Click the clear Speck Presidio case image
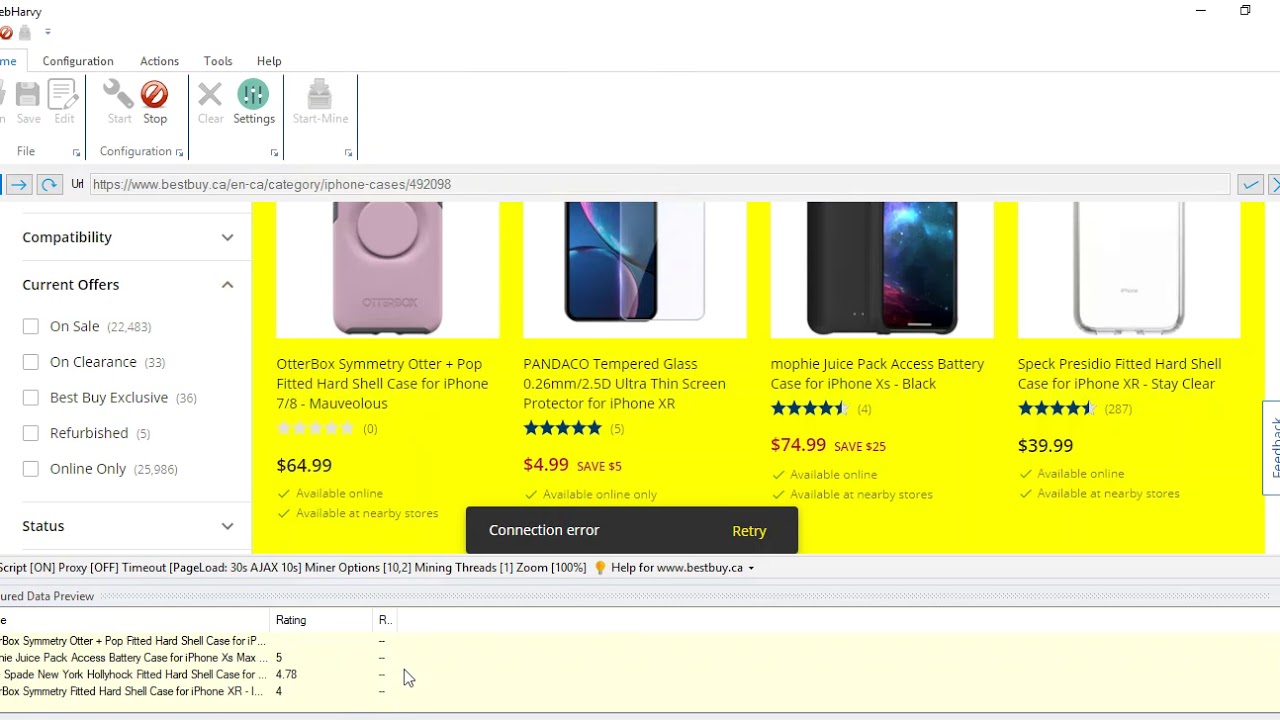The width and height of the screenshot is (1280, 720). coord(1129,268)
